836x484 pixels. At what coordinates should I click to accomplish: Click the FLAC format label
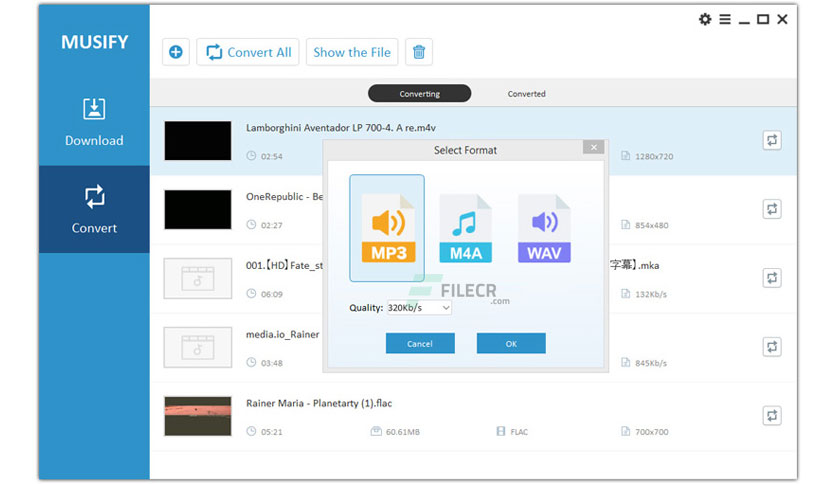click(x=519, y=432)
